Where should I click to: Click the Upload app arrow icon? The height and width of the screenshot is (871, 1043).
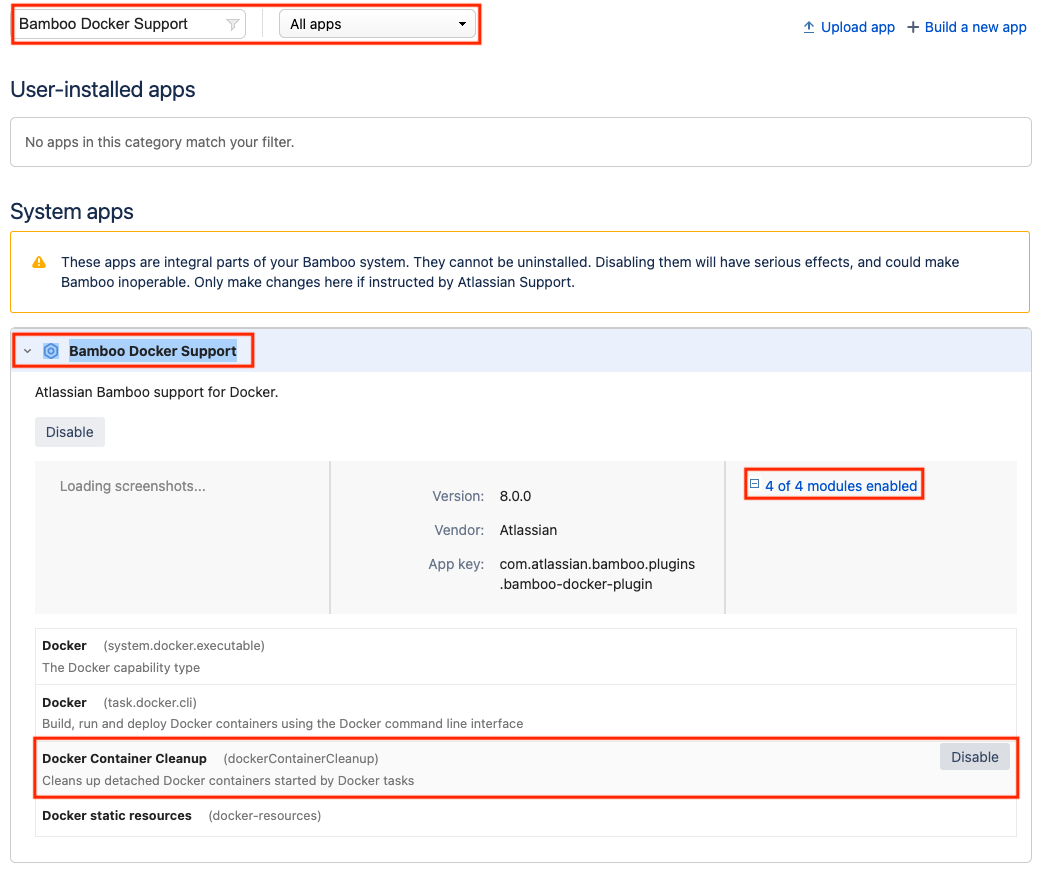coord(808,27)
